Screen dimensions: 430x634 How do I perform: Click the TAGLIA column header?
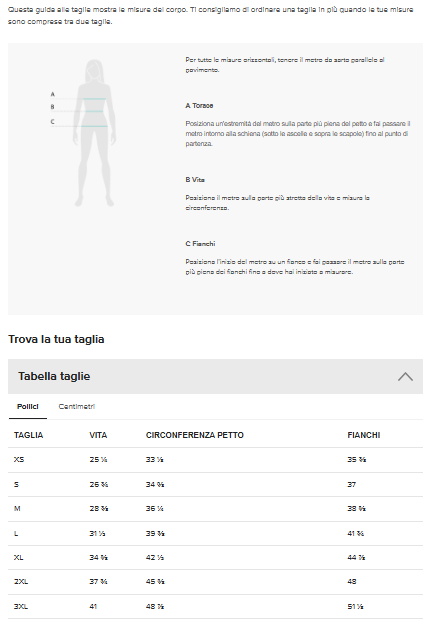[28, 435]
